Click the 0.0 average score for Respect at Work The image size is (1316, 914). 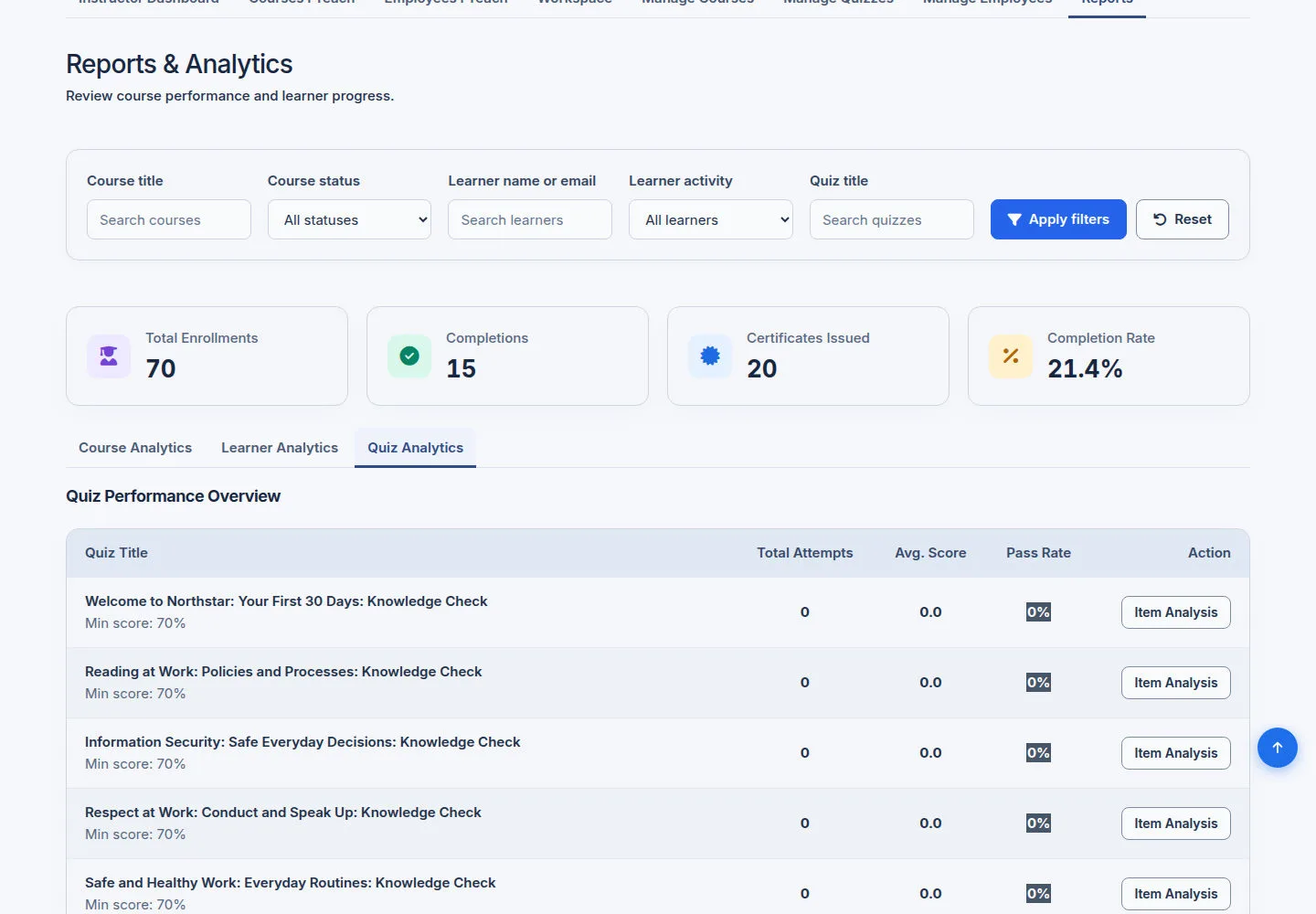tap(930, 824)
